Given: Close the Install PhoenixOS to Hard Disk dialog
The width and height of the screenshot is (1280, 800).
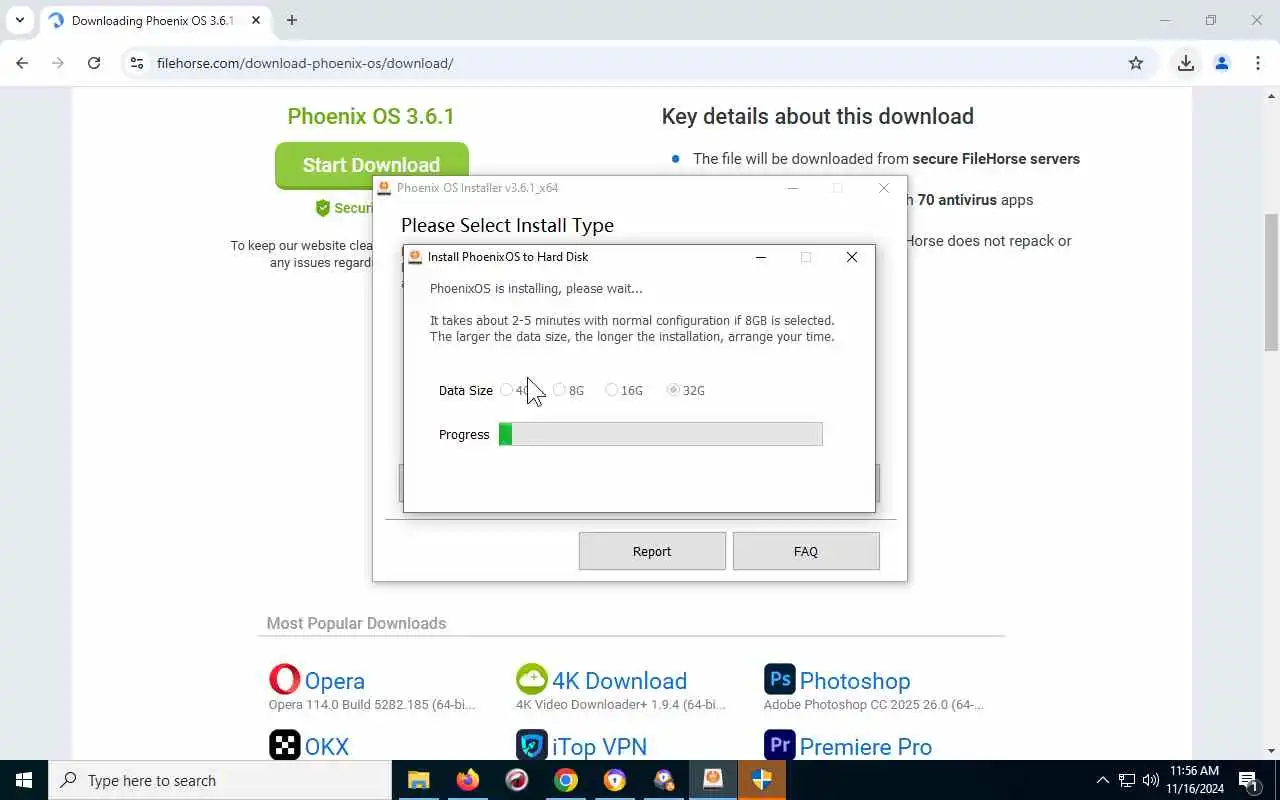Looking at the screenshot, I should point(852,257).
